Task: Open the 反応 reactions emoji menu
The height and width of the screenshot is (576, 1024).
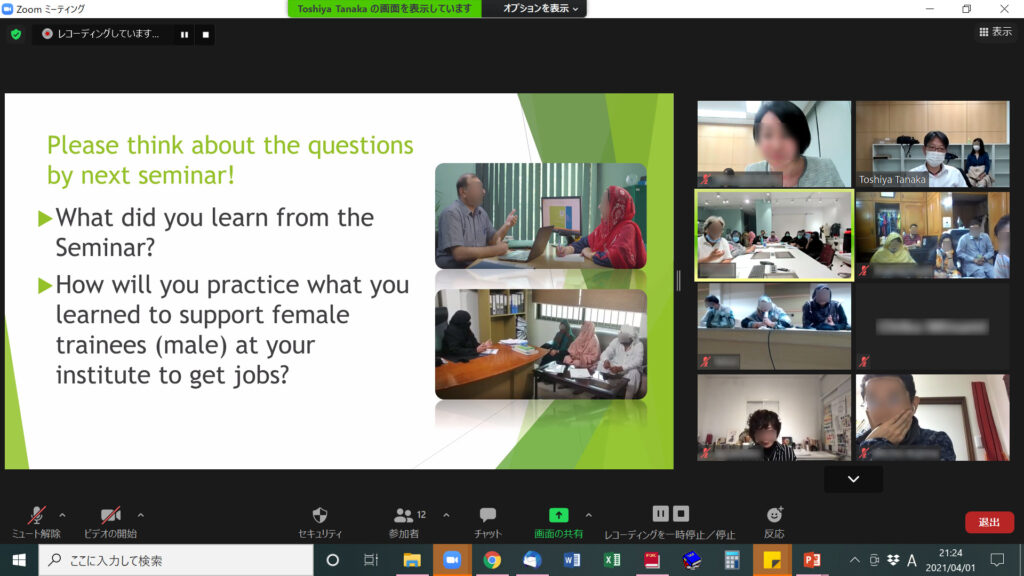Action: (x=774, y=515)
